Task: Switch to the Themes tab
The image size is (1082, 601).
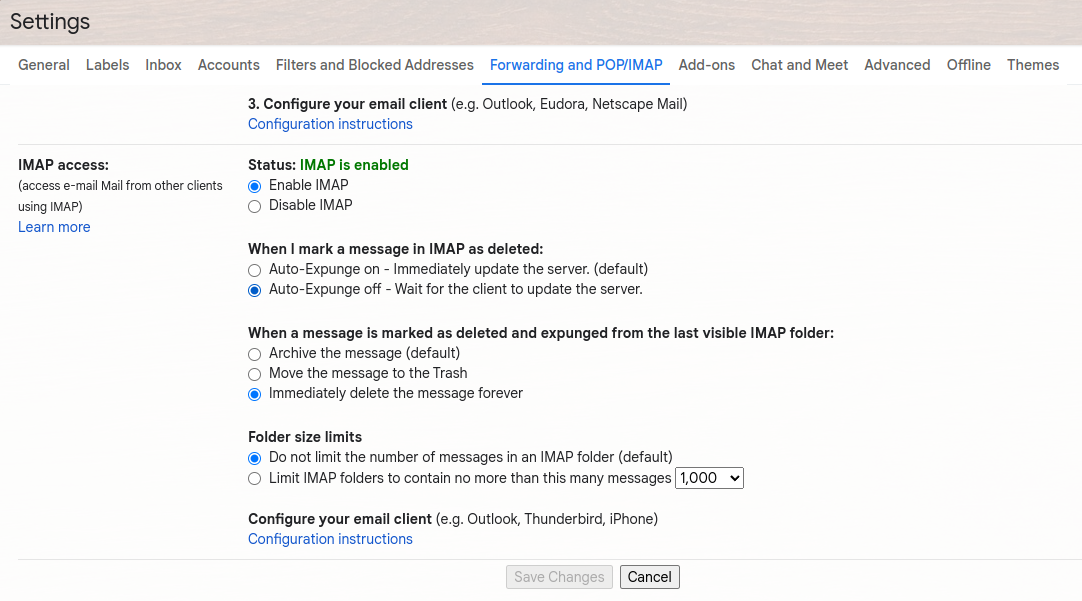Action: click(1033, 65)
